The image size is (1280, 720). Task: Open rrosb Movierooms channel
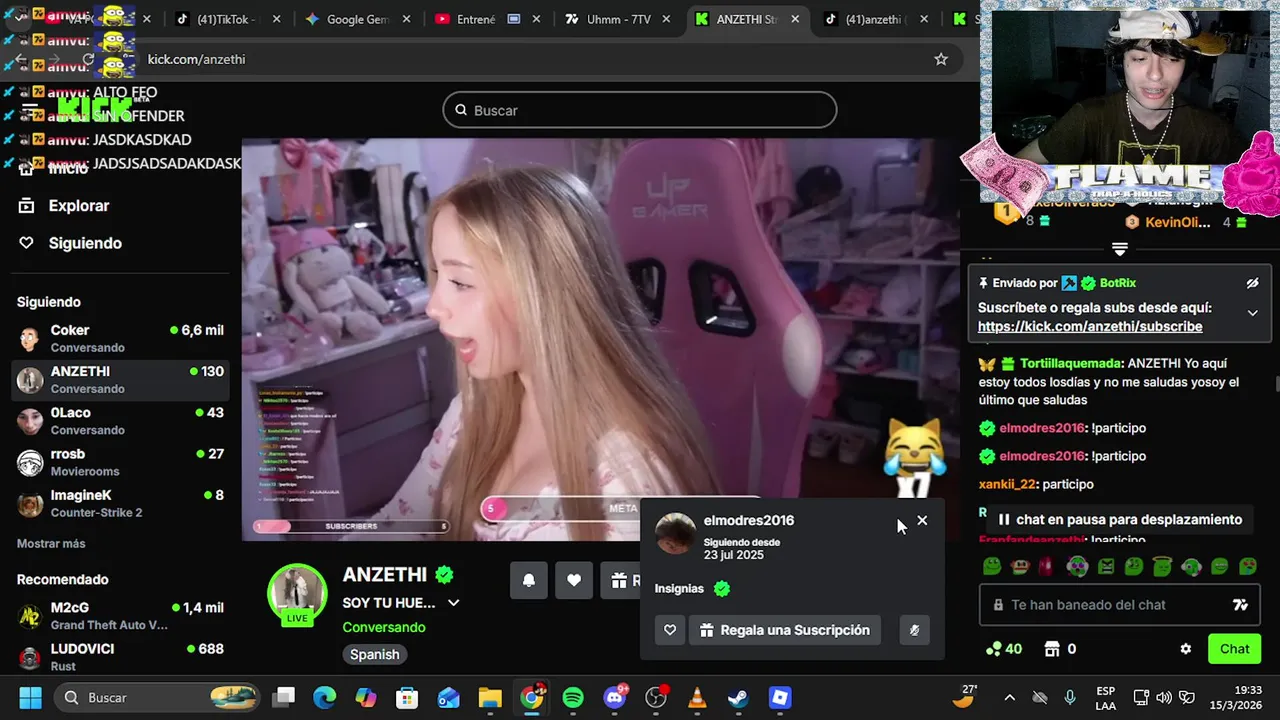coord(120,461)
